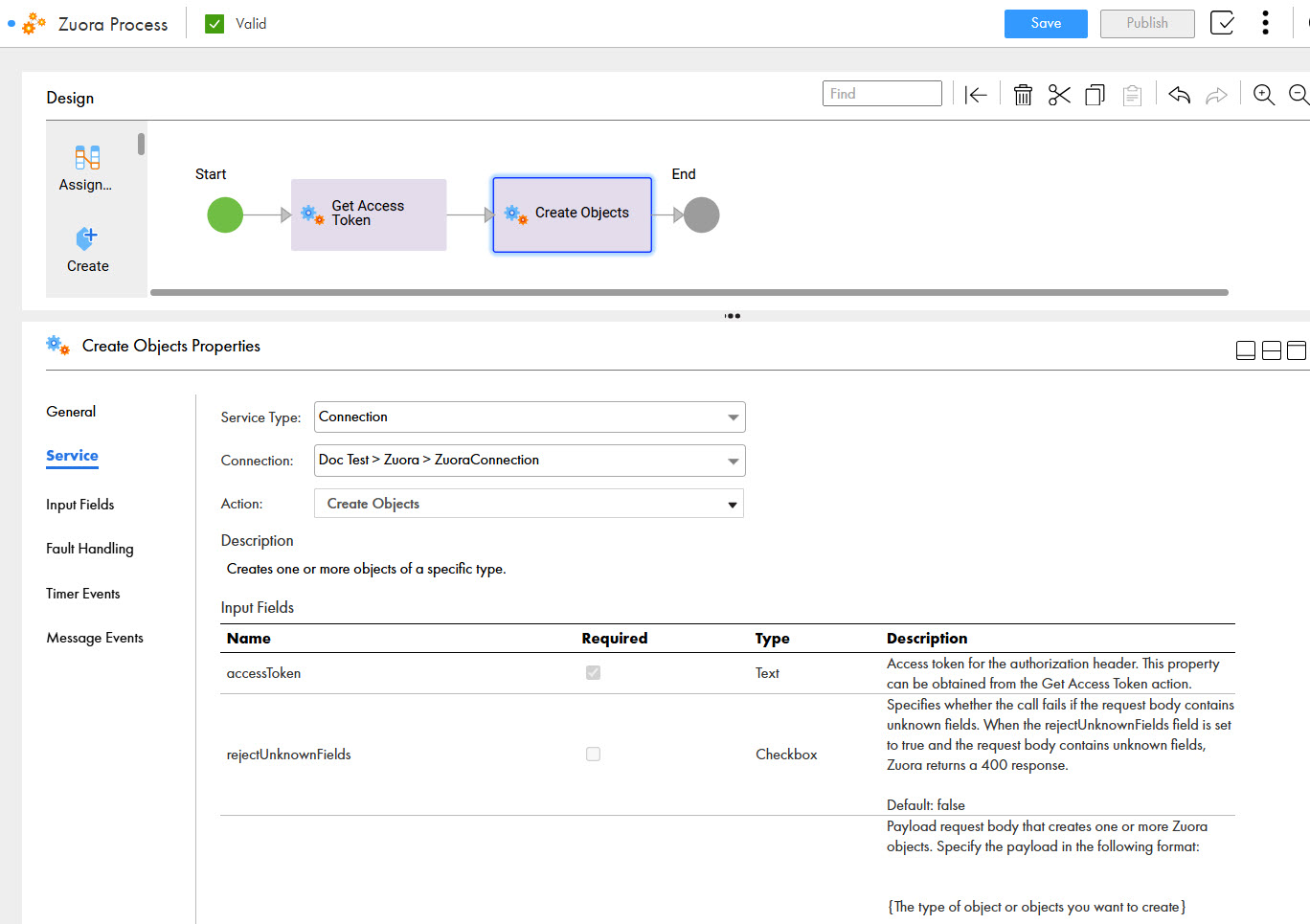Viewport: 1310px width, 924px height.
Task: Open the Service properties tab
Action: click(72, 456)
